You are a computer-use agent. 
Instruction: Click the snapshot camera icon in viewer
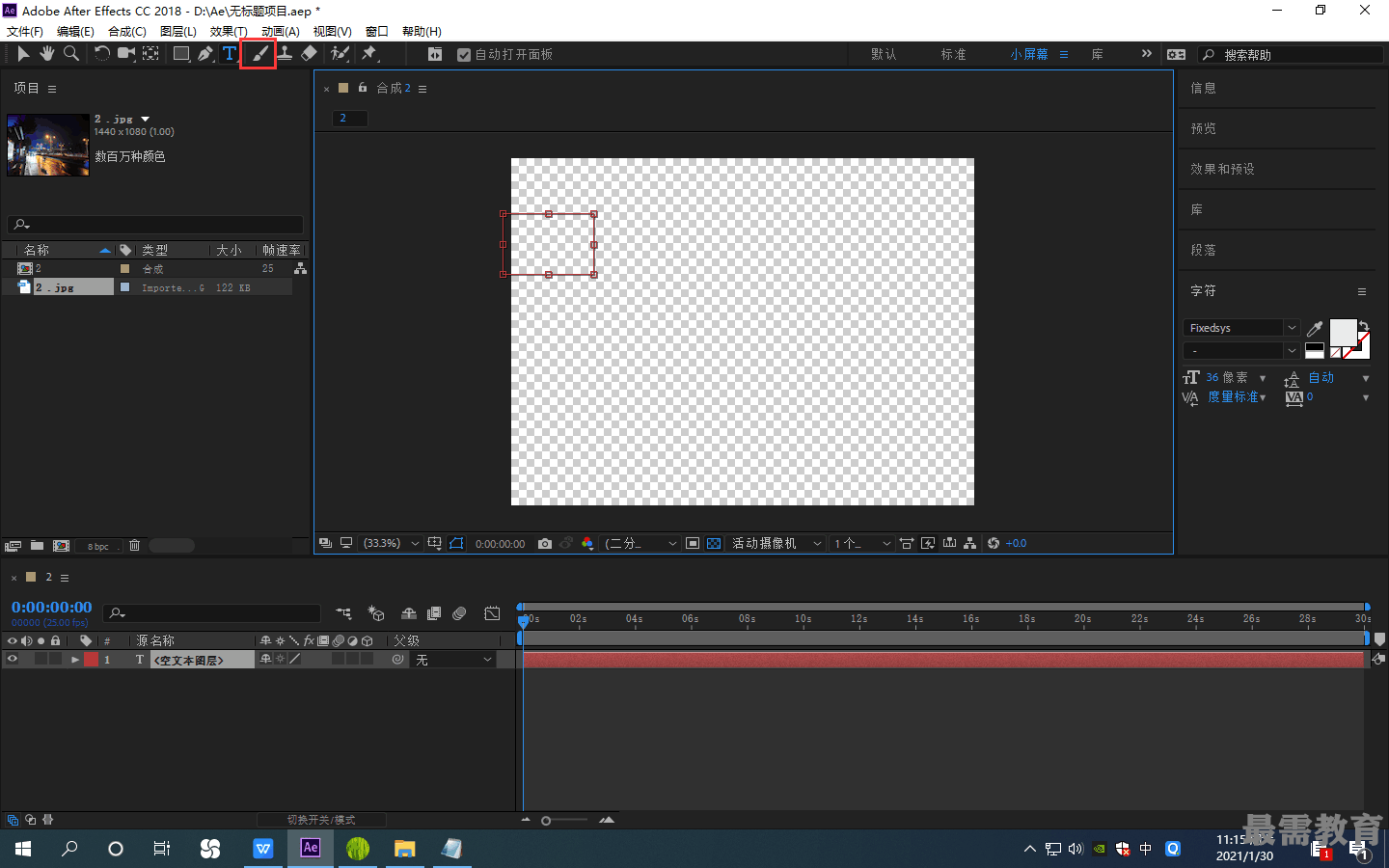(x=545, y=544)
